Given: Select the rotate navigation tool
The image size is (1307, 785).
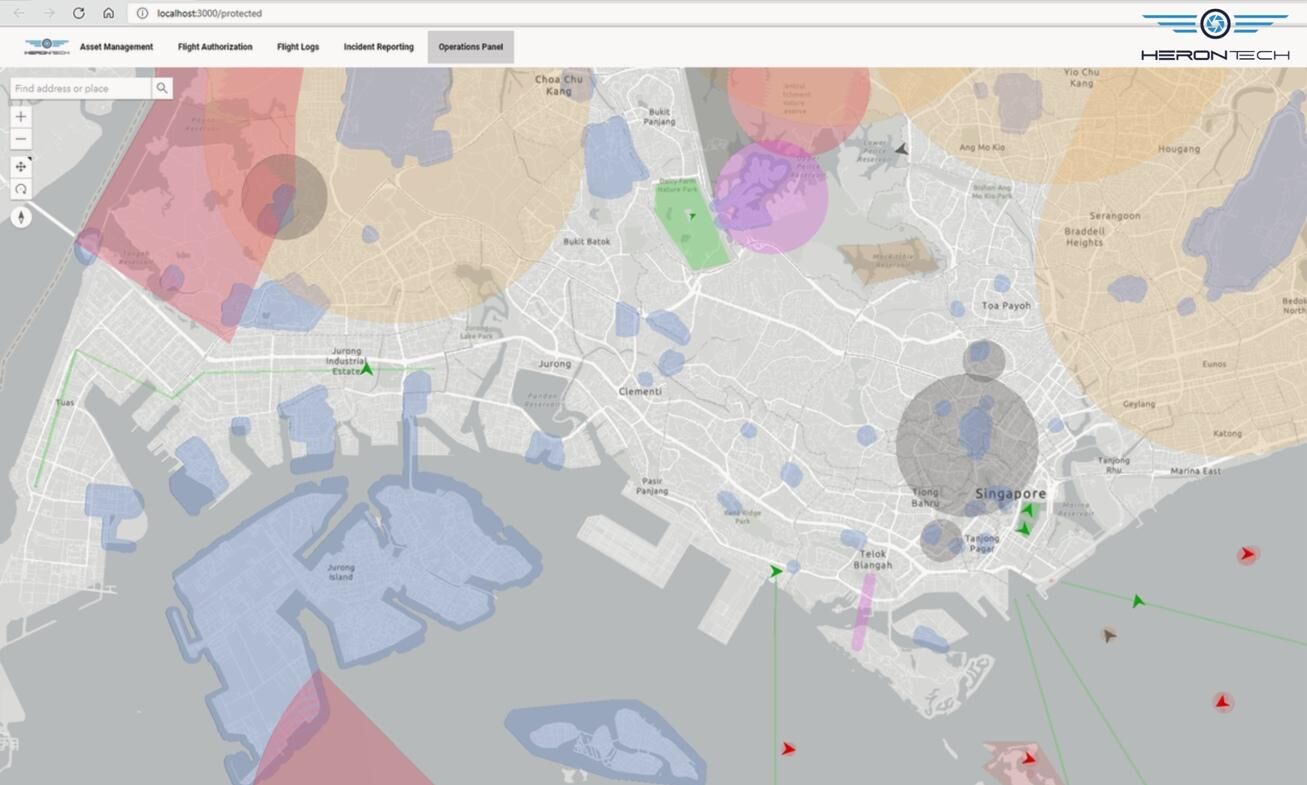Looking at the screenshot, I should click(21, 189).
